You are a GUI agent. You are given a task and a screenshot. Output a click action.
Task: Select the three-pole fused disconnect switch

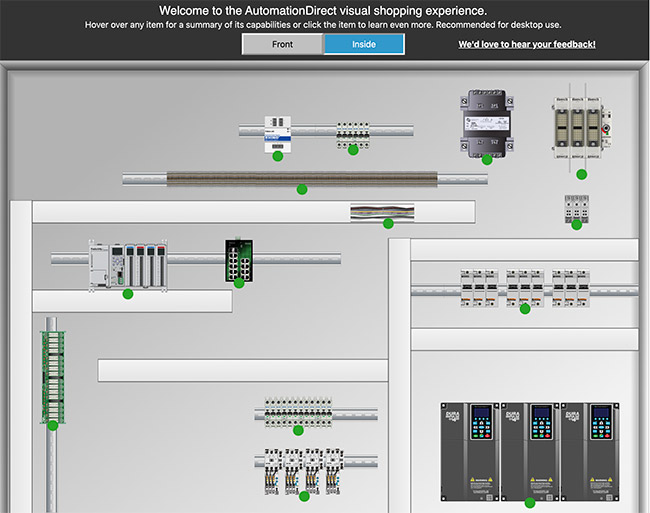pos(581,129)
